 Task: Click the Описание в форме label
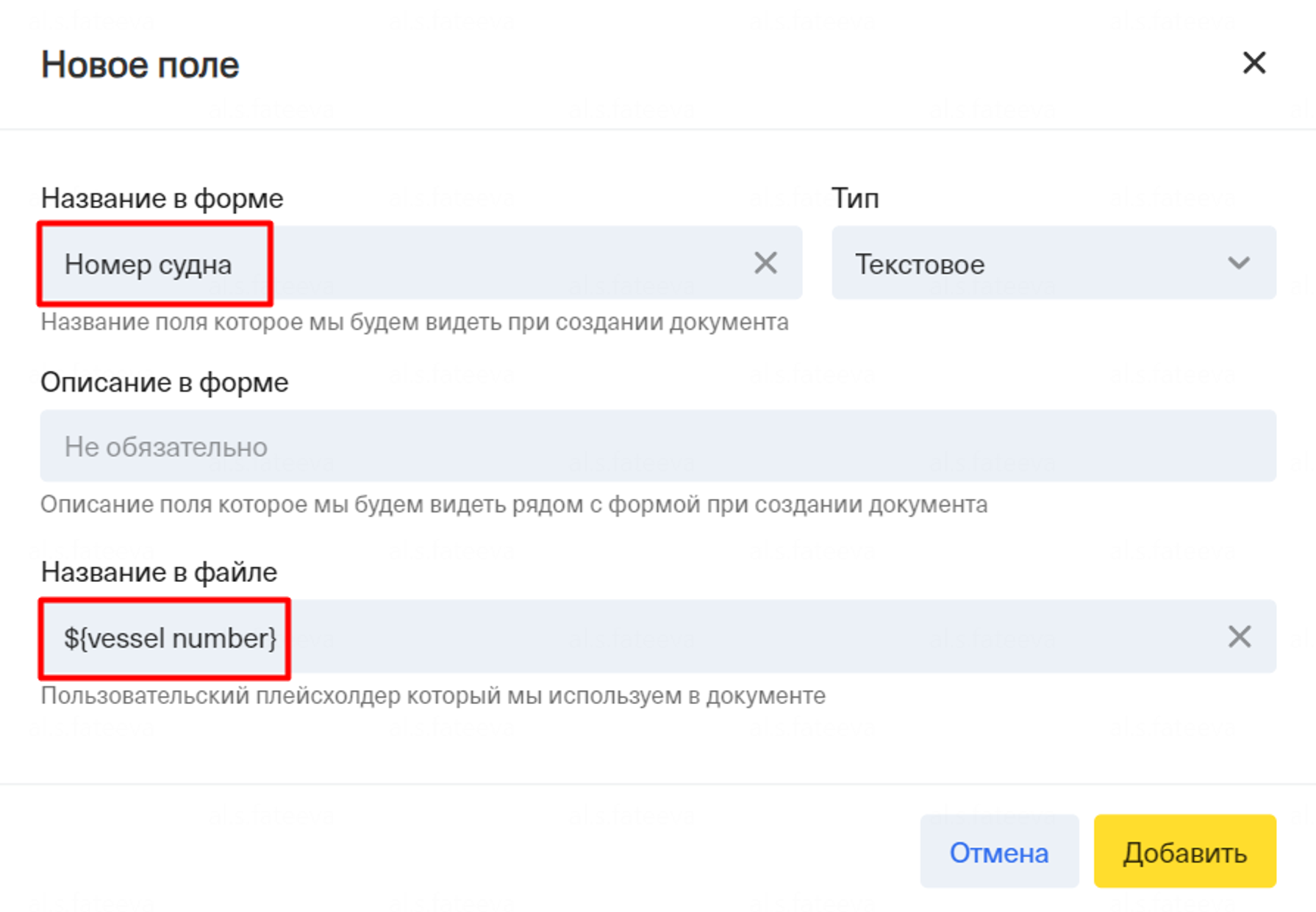pyautogui.click(x=164, y=382)
